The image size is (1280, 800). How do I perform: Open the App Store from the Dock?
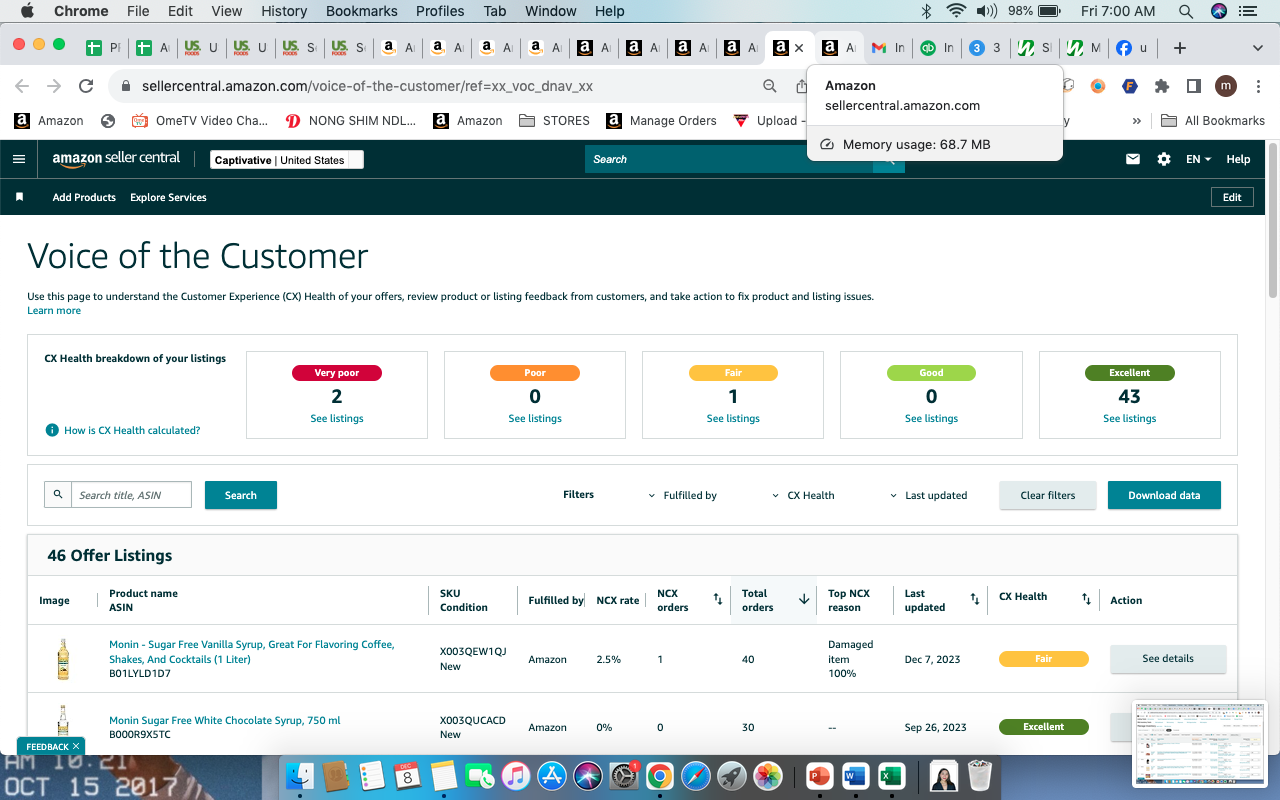pyautogui.click(x=552, y=776)
